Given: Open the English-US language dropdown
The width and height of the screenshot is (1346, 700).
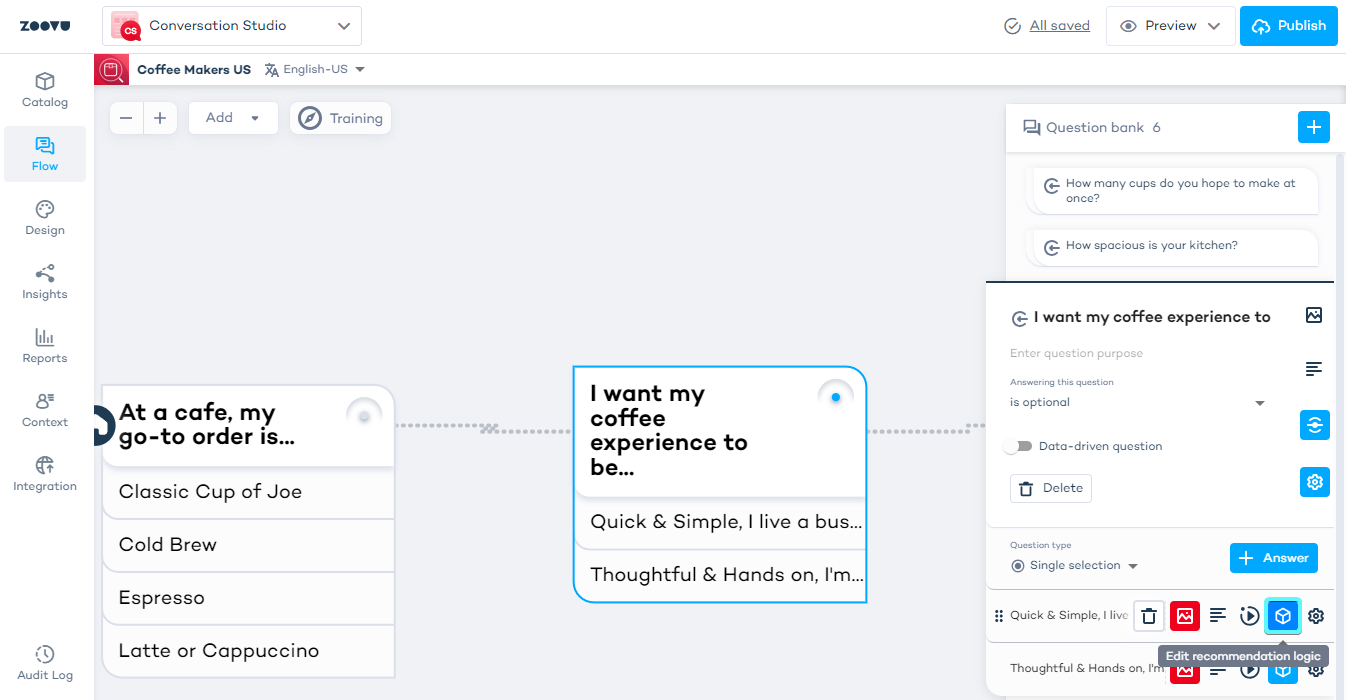Looking at the screenshot, I should pos(314,68).
